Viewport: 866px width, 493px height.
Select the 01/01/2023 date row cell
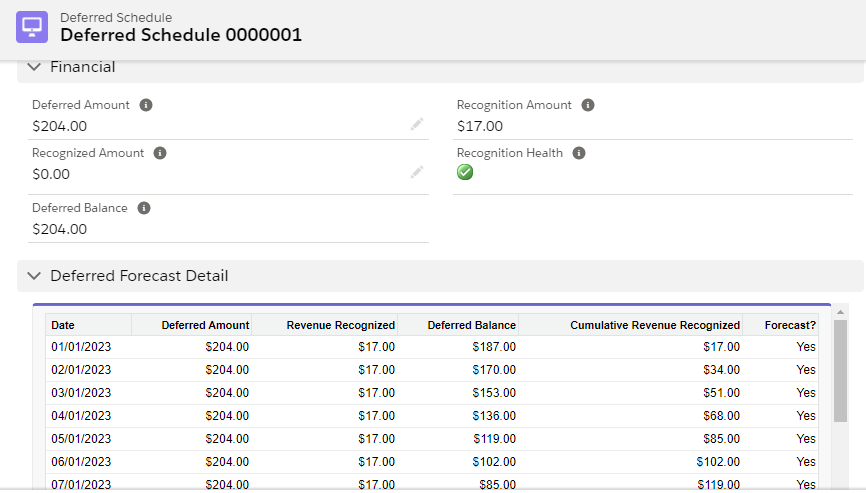(x=81, y=347)
